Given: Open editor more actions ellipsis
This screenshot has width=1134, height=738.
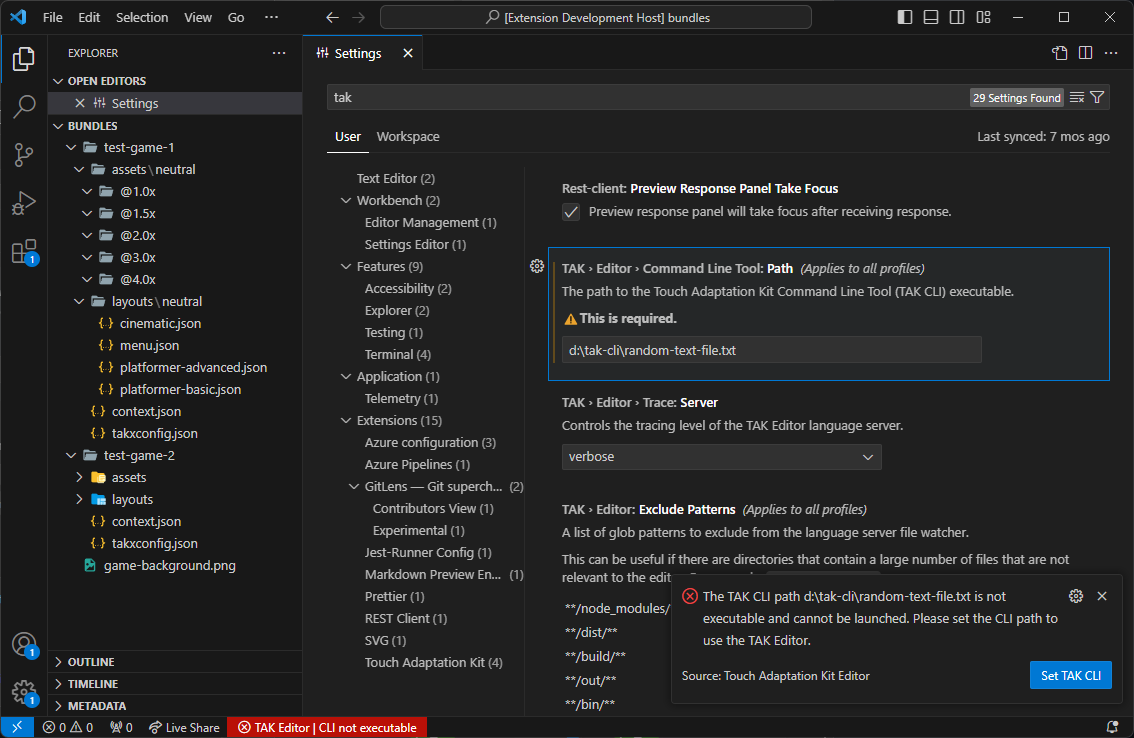Looking at the screenshot, I should click(x=1111, y=53).
